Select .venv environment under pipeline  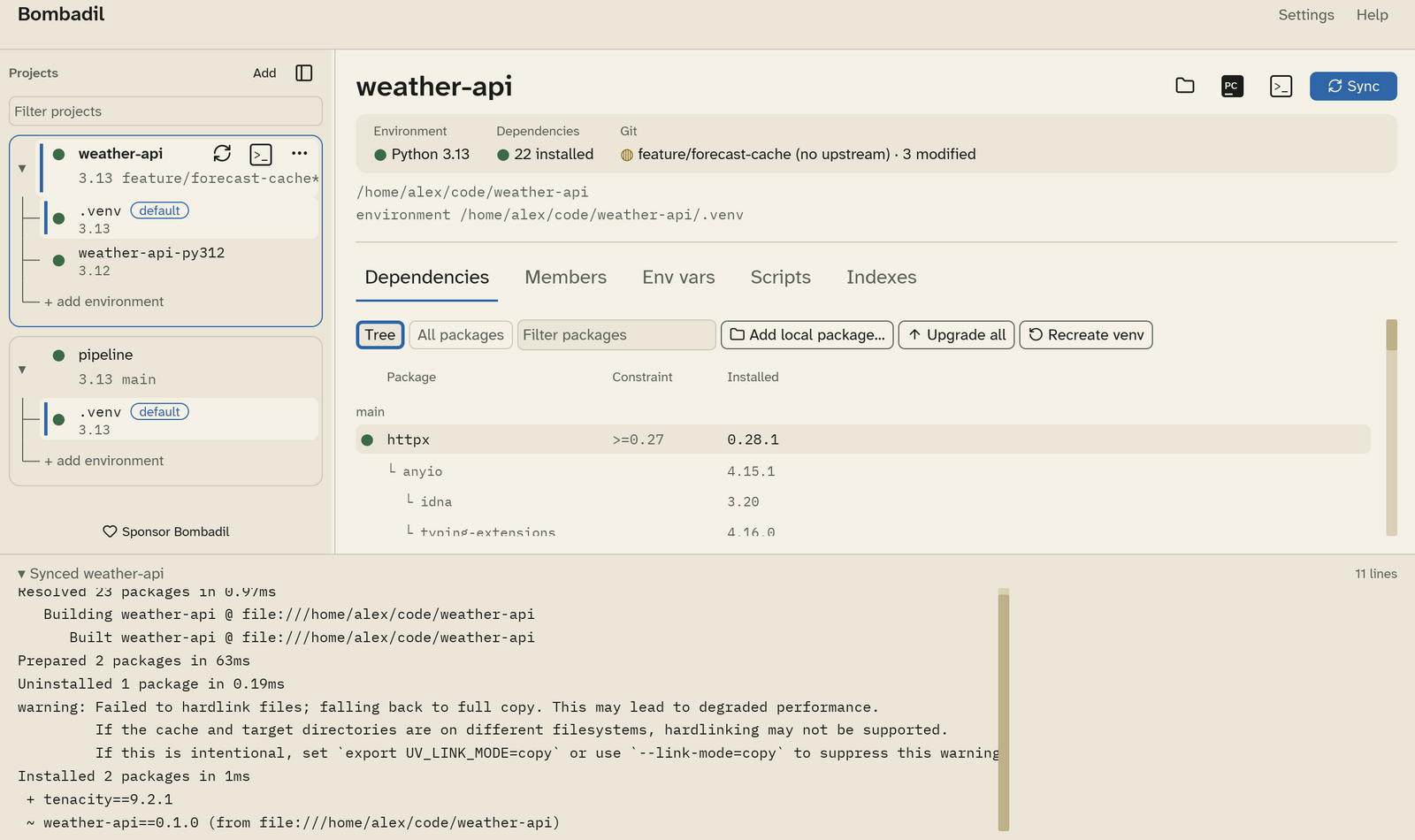coord(180,420)
